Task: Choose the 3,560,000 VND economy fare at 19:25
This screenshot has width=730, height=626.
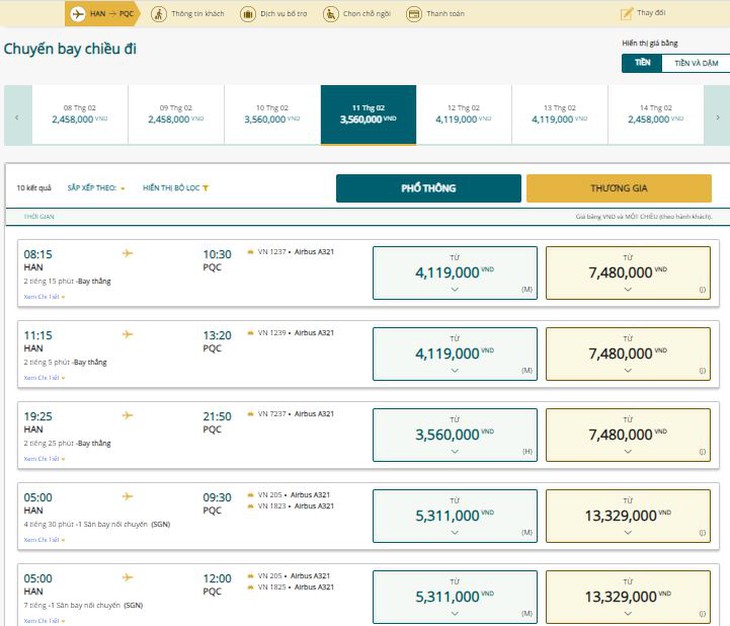Action: 455,435
